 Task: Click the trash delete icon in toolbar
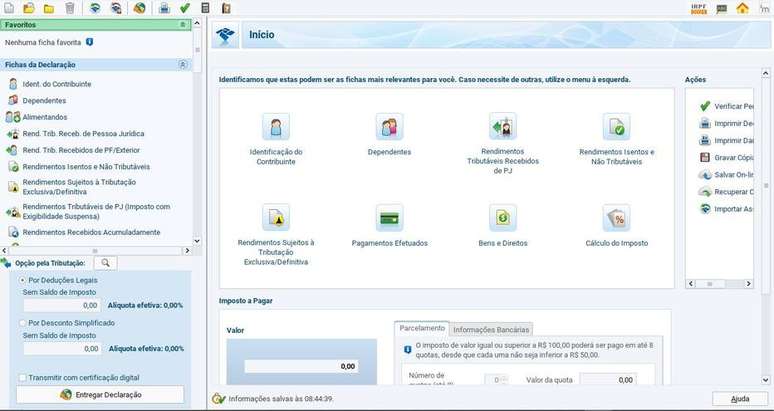(x=69, y=8)
